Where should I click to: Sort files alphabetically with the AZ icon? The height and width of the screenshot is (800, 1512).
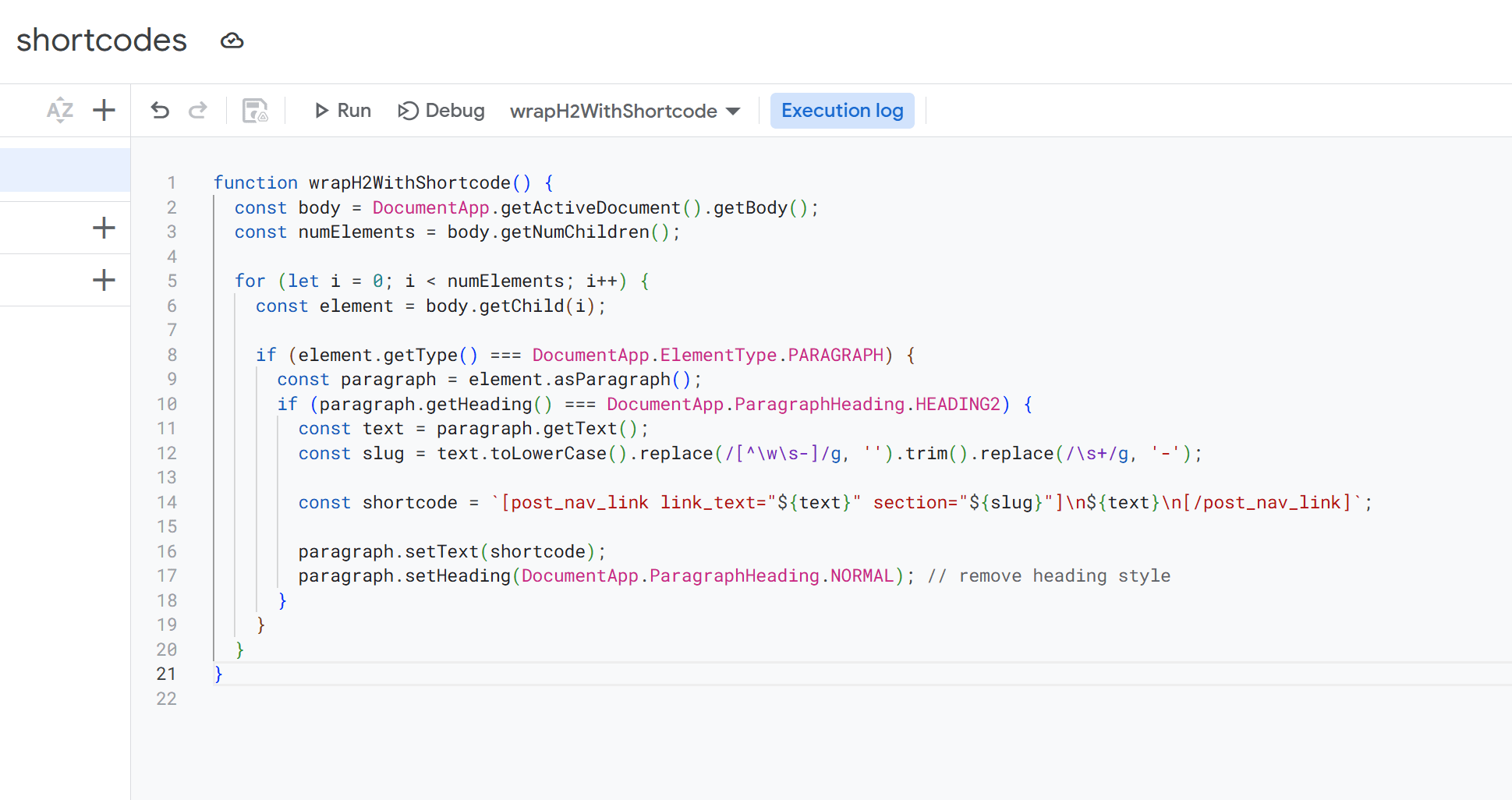pyautogui.click(x=60, y=111)
